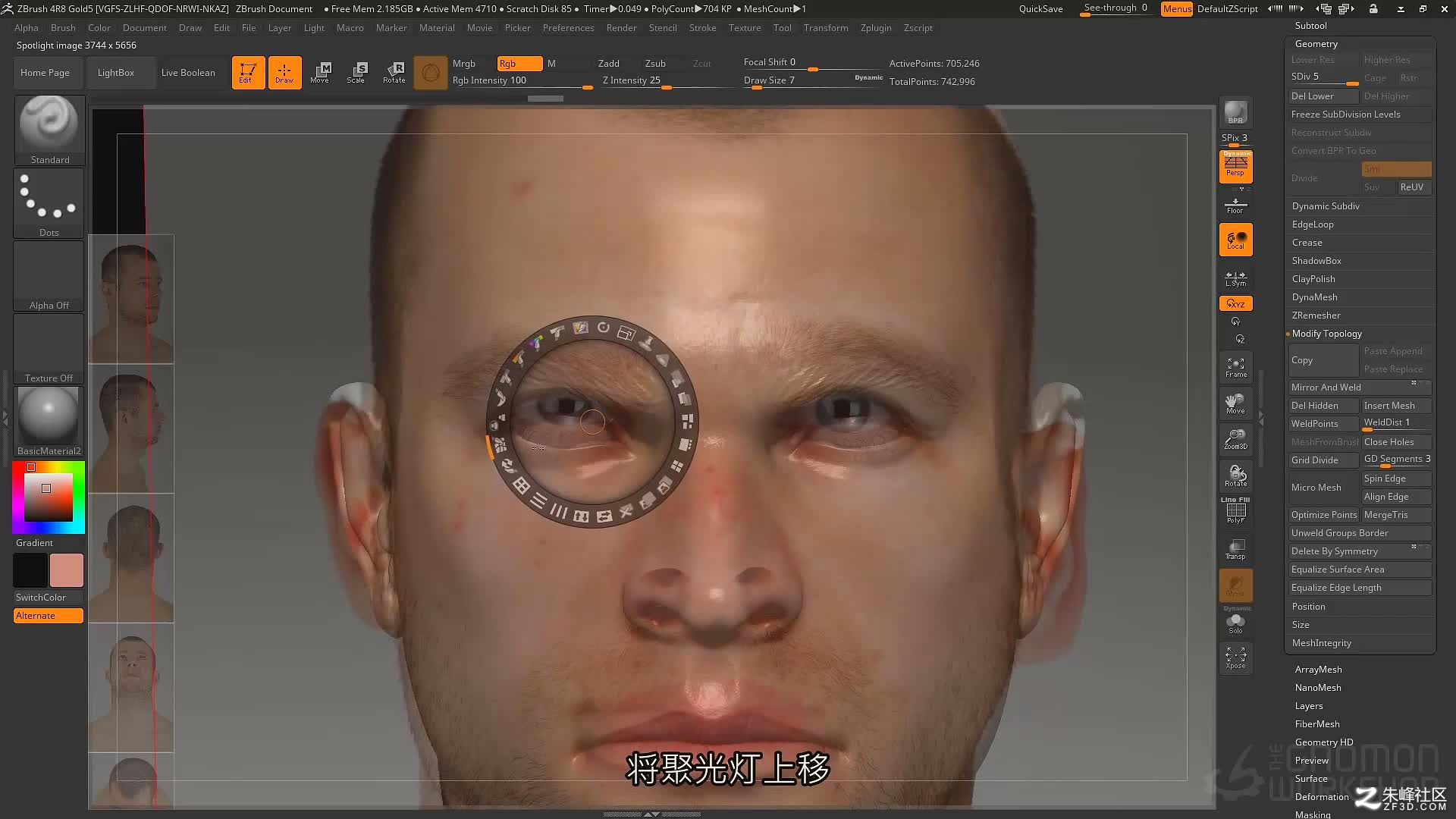Switch to Move transform tool
This screenshot has height=819, width=1456.
click(x=320, y=73)
